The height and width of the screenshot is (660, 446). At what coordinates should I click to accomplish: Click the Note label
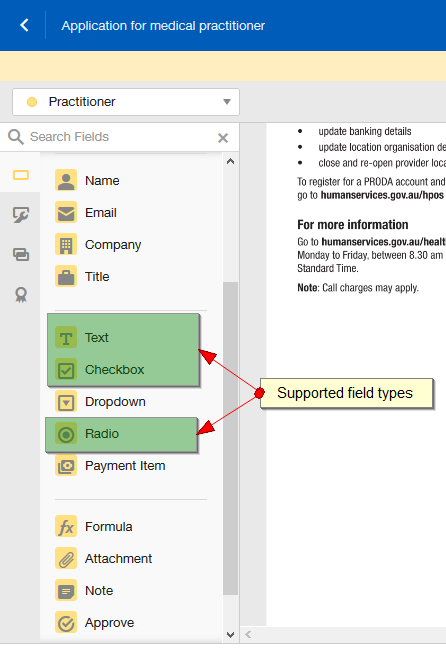tap(99, 591)
